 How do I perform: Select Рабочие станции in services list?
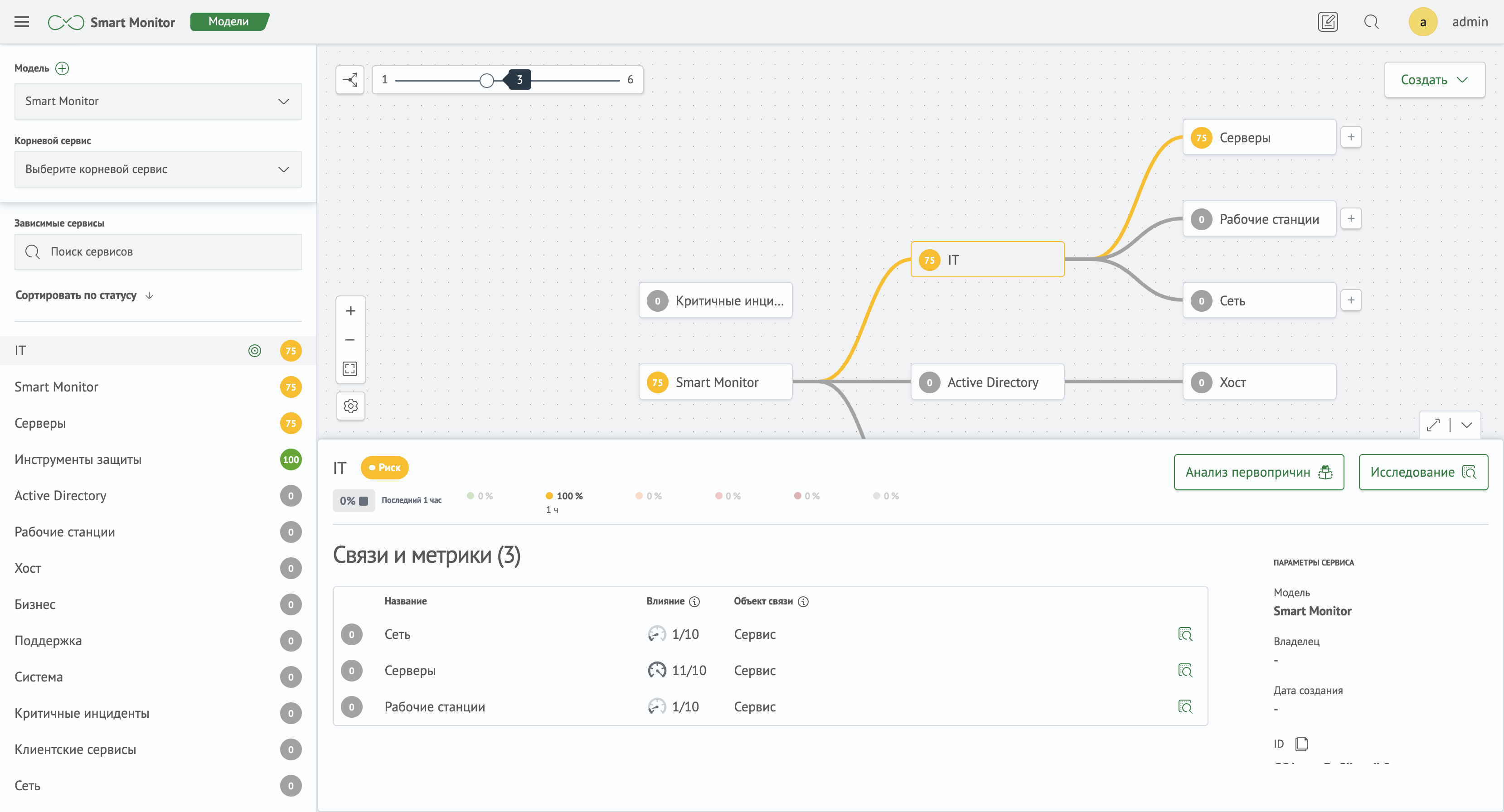click(x=158, y=532)
